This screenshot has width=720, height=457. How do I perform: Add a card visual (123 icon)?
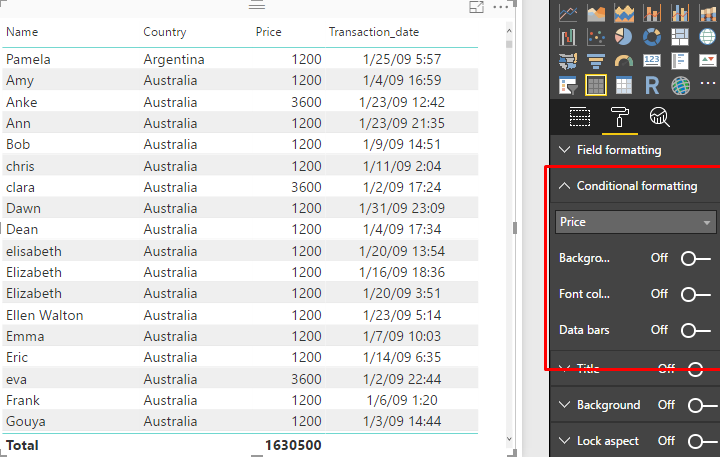click(x=652, y=61)
